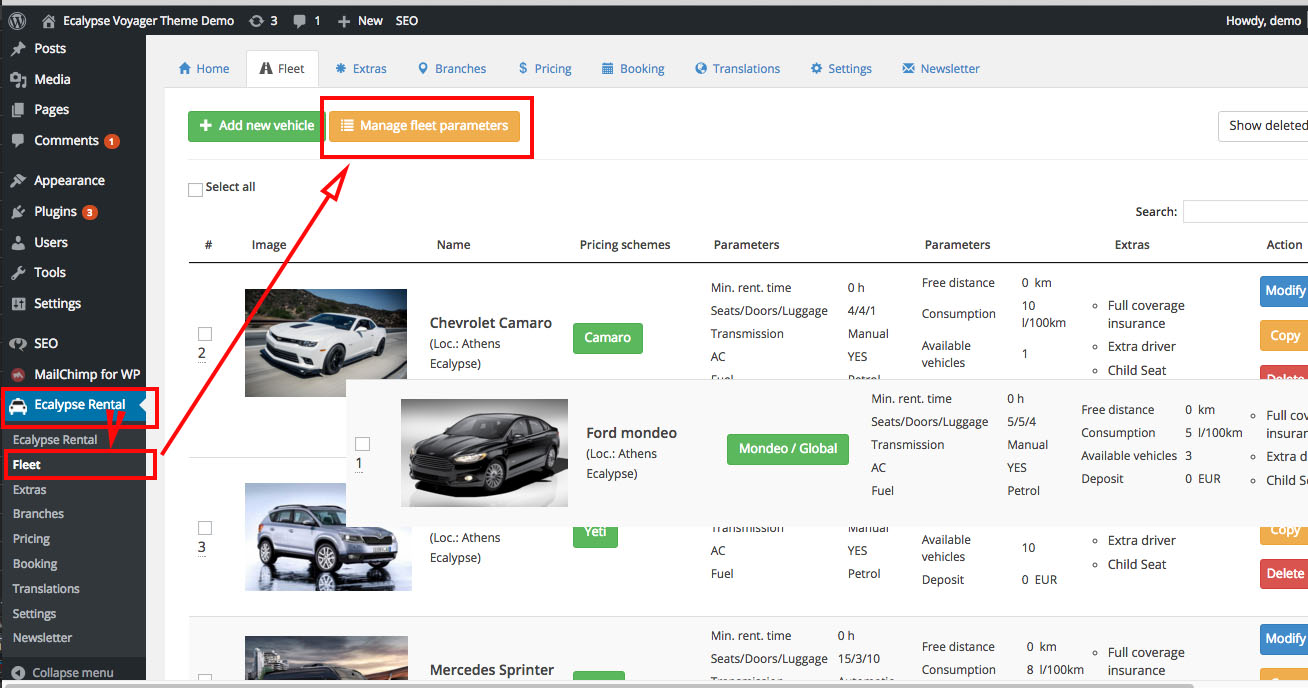Open the Translations tab
The height and width of the screenshot is (688, 1308).
click(737, 69)
